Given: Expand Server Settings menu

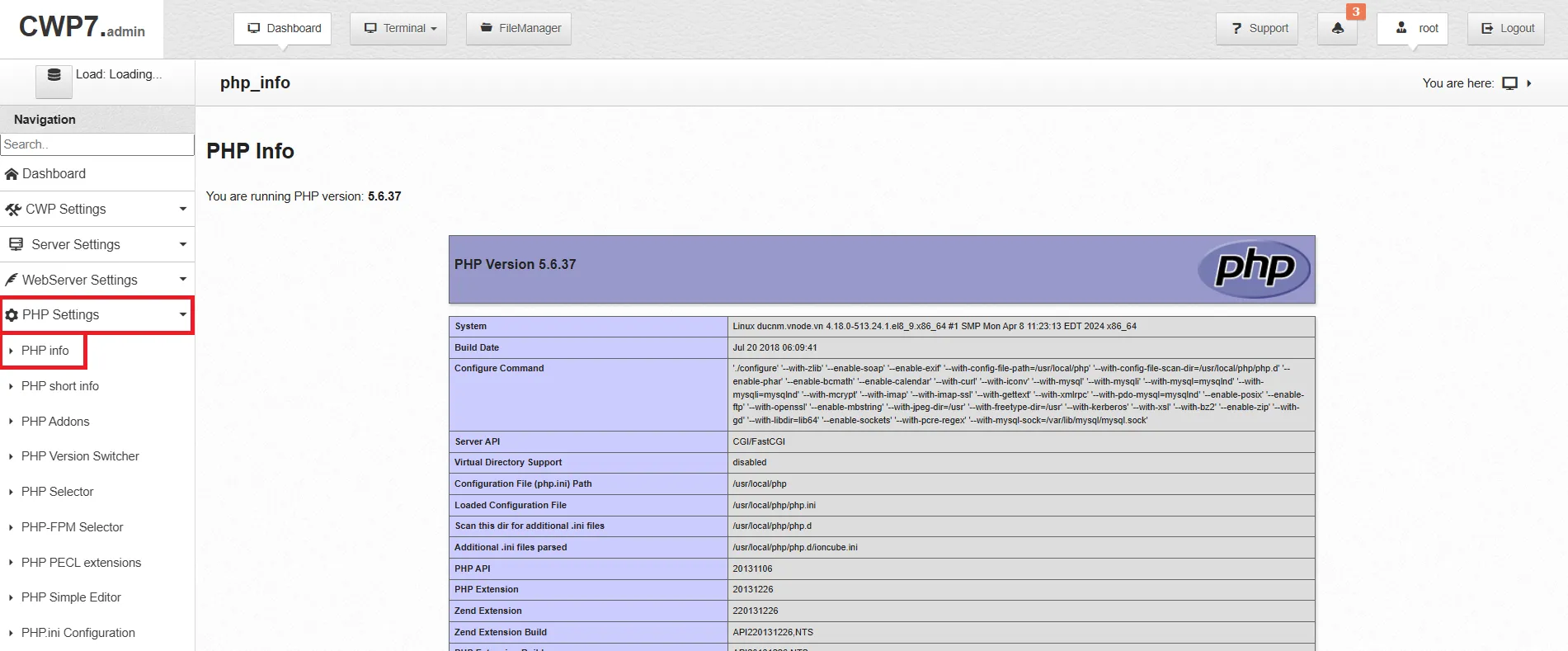Looking at the screenshot, I should click(x=97, y=244).
